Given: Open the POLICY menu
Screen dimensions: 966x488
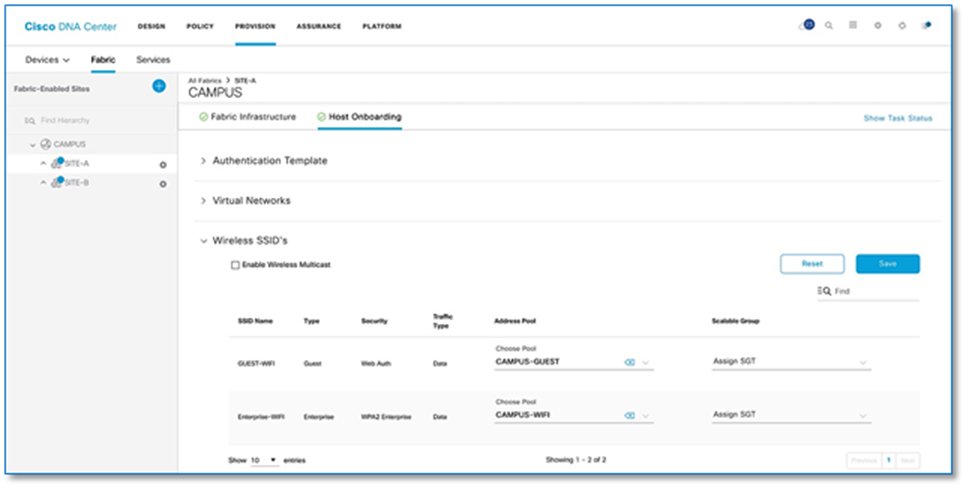Looking at the screenshot, I should 200,26.
